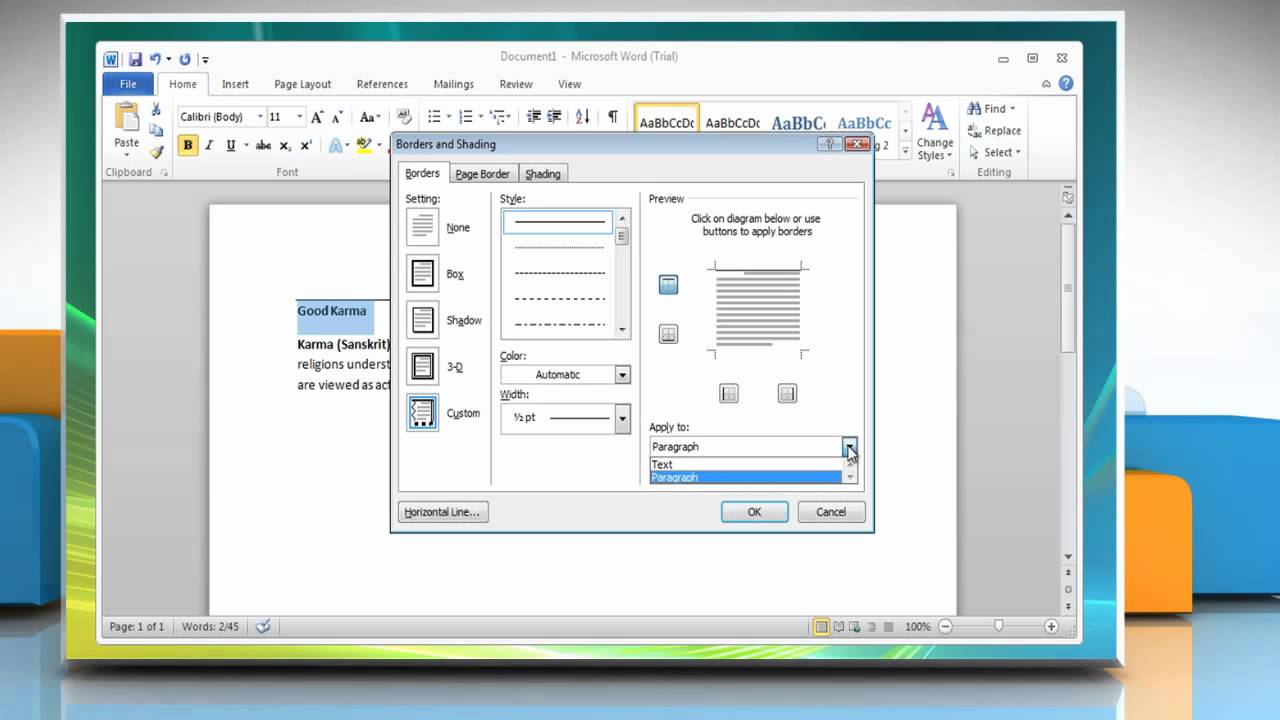1280x720 pixels.
Task: Click the bottom border button in Preview
Action: pyautogui.click(x=668, y=334)
